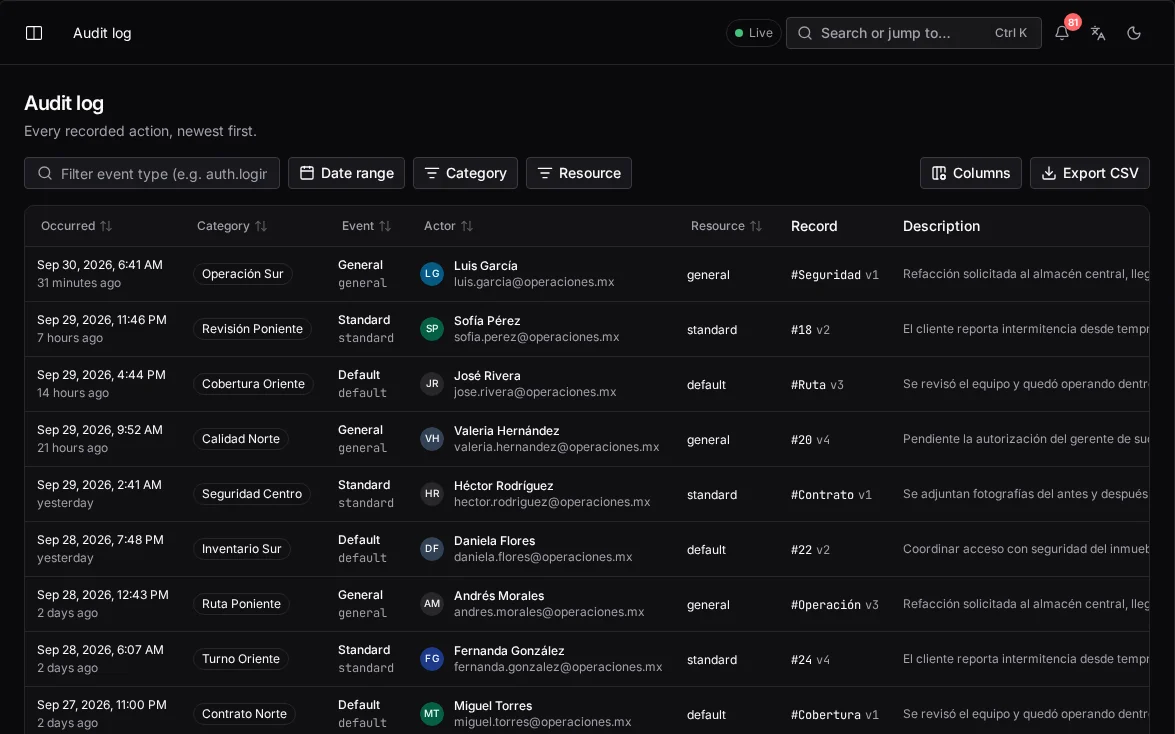Toggle the sidebar panel icon
The width and height of the screenshot is (1175, 734).
pos(34,33)
